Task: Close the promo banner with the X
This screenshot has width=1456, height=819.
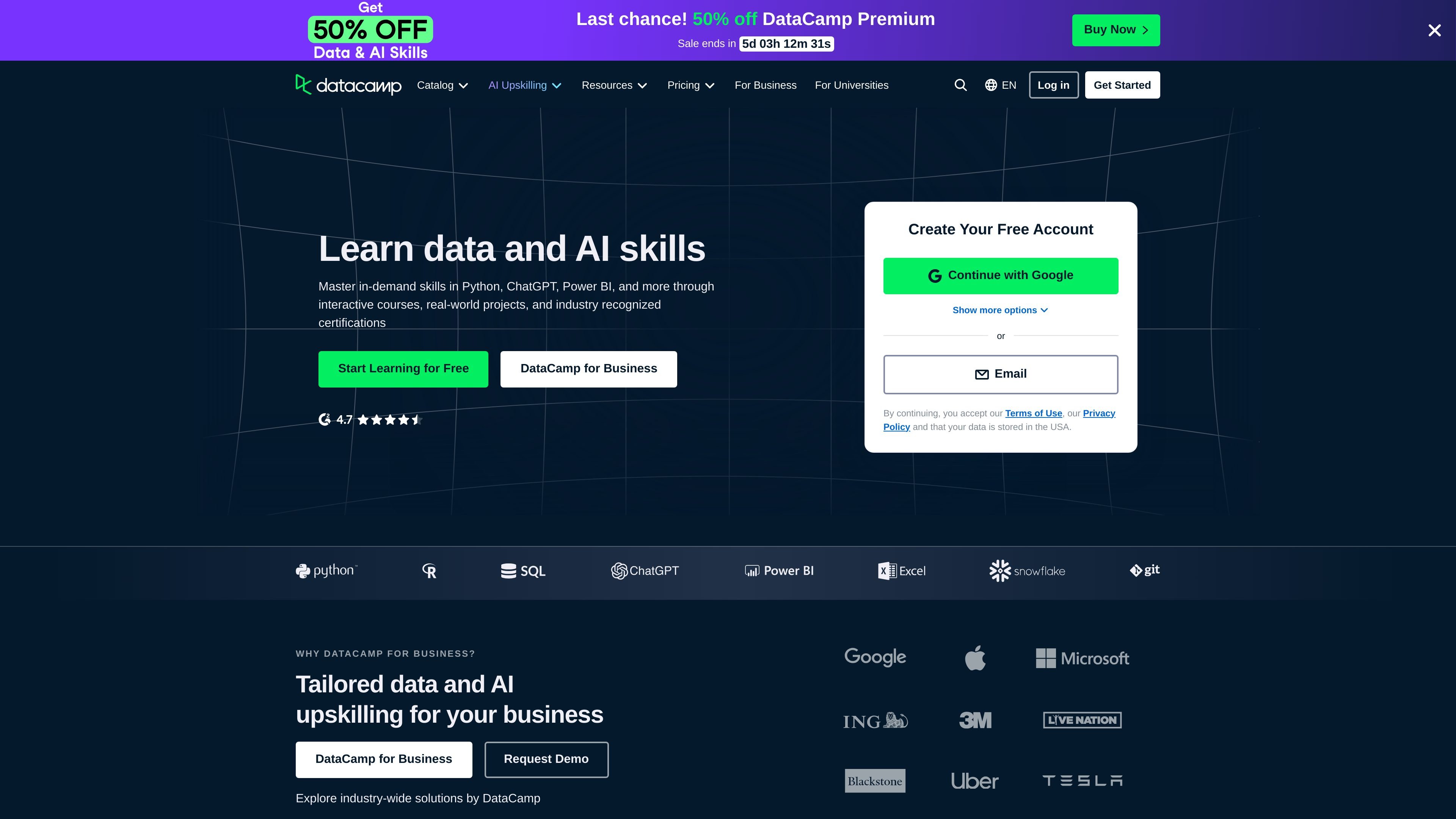Action: click(1434, 30)
